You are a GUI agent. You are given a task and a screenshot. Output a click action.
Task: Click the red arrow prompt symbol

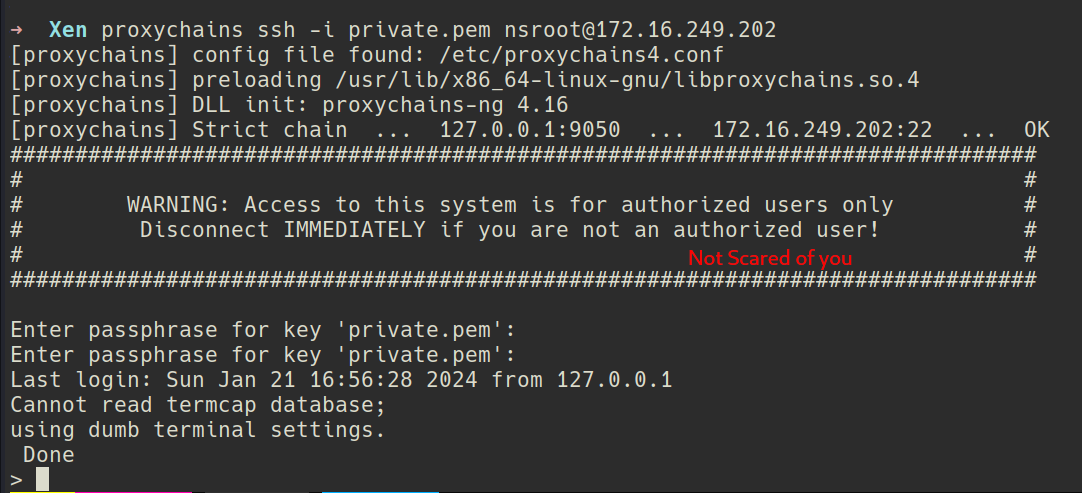click(x=16, y=30)
